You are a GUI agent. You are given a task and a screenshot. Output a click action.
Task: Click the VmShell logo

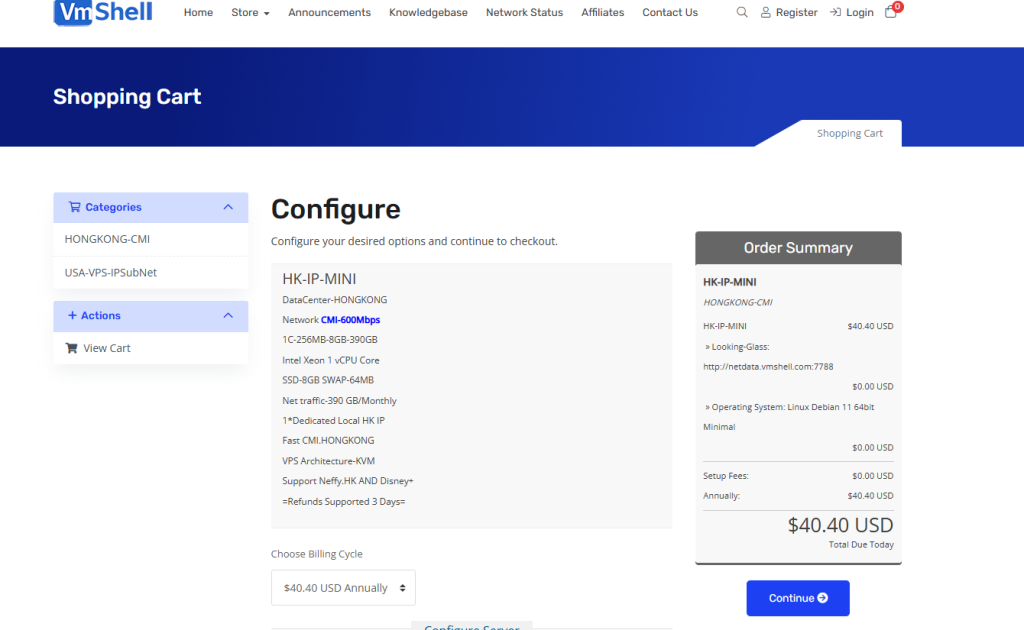click(103, 13)
